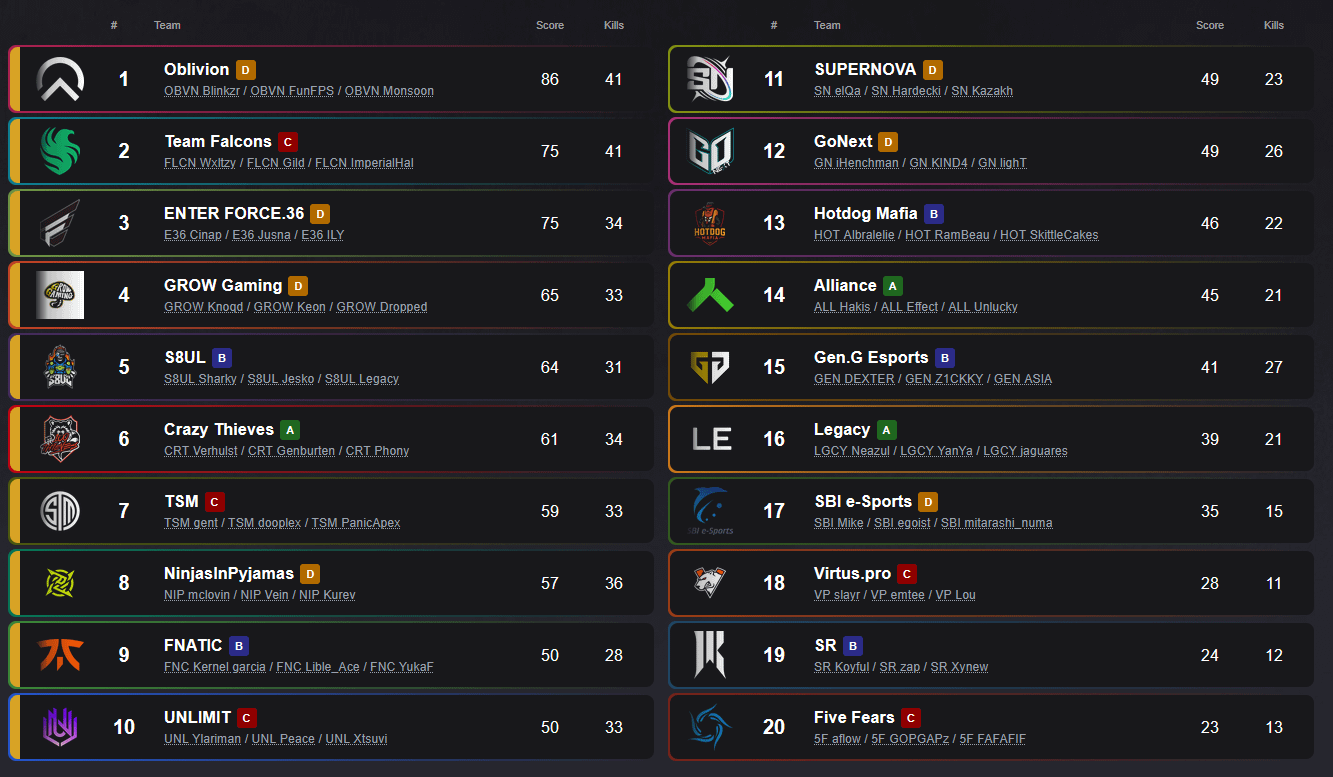This screenshot has width=1333, height=777.
Task: Select the ENTER FORCE.36 team name
Action: [x=234, y=214]
